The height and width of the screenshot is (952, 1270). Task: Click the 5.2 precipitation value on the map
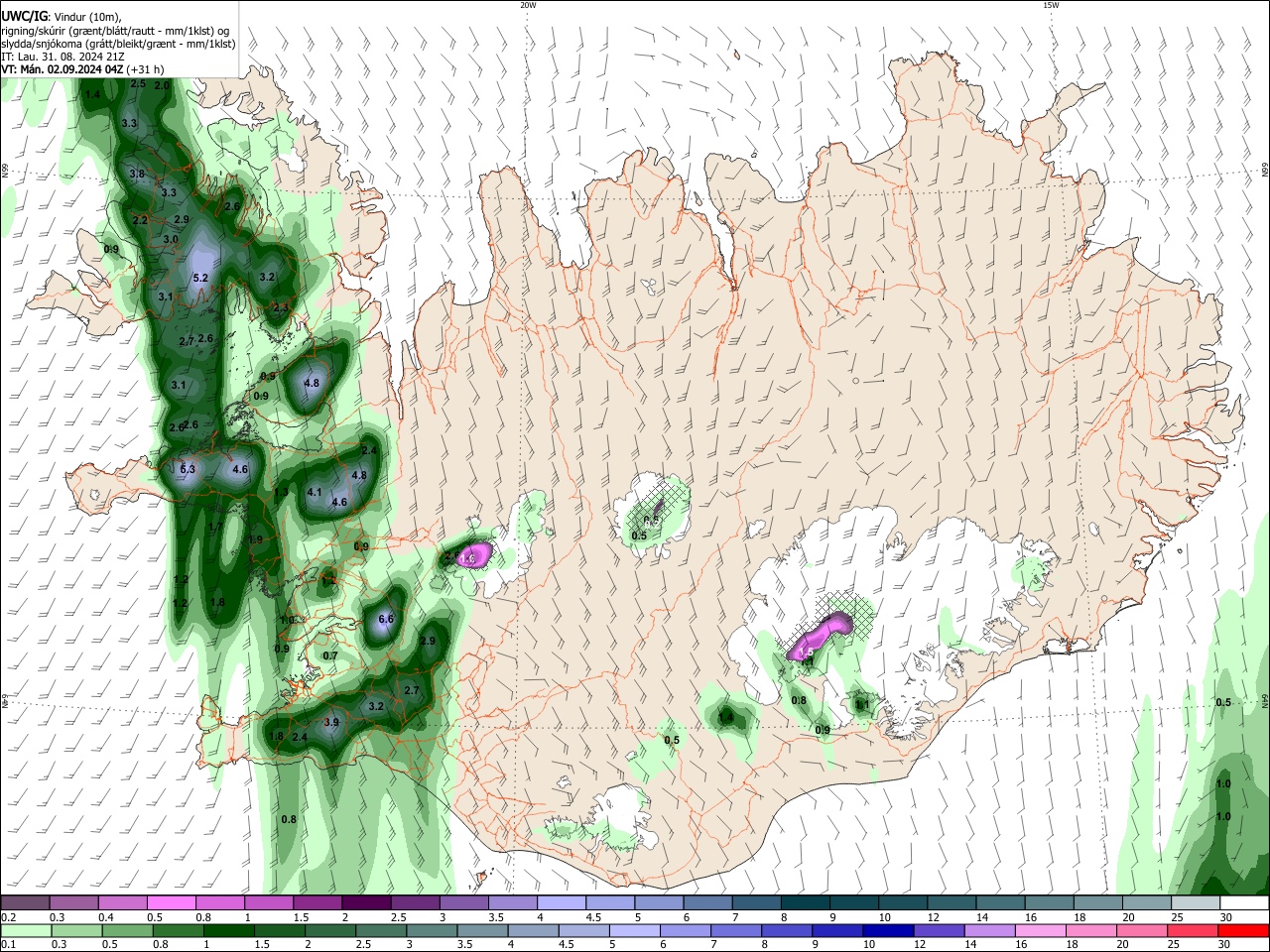click(x=200, y=278)
